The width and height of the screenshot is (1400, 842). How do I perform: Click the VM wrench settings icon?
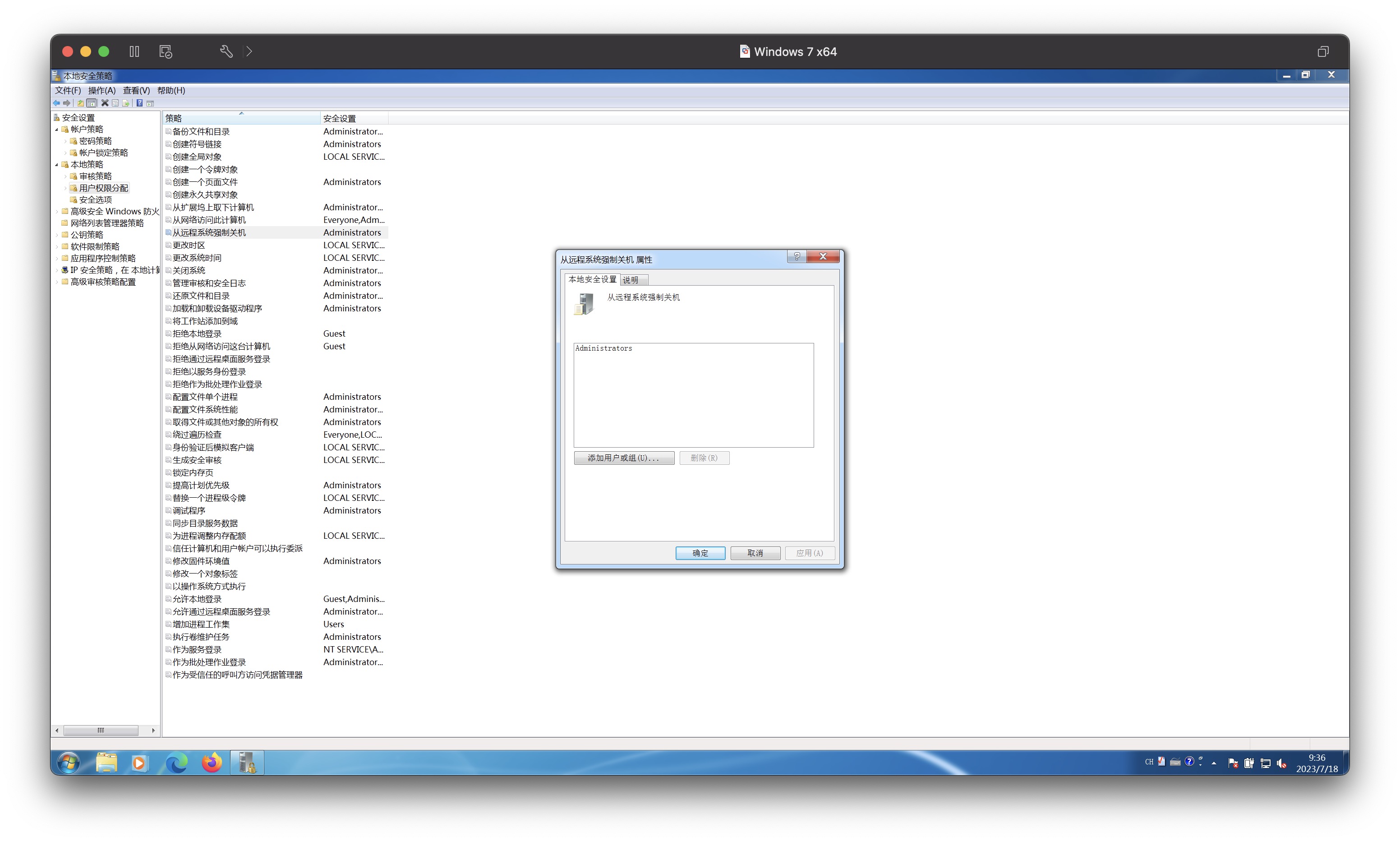(x=226, y=51)
